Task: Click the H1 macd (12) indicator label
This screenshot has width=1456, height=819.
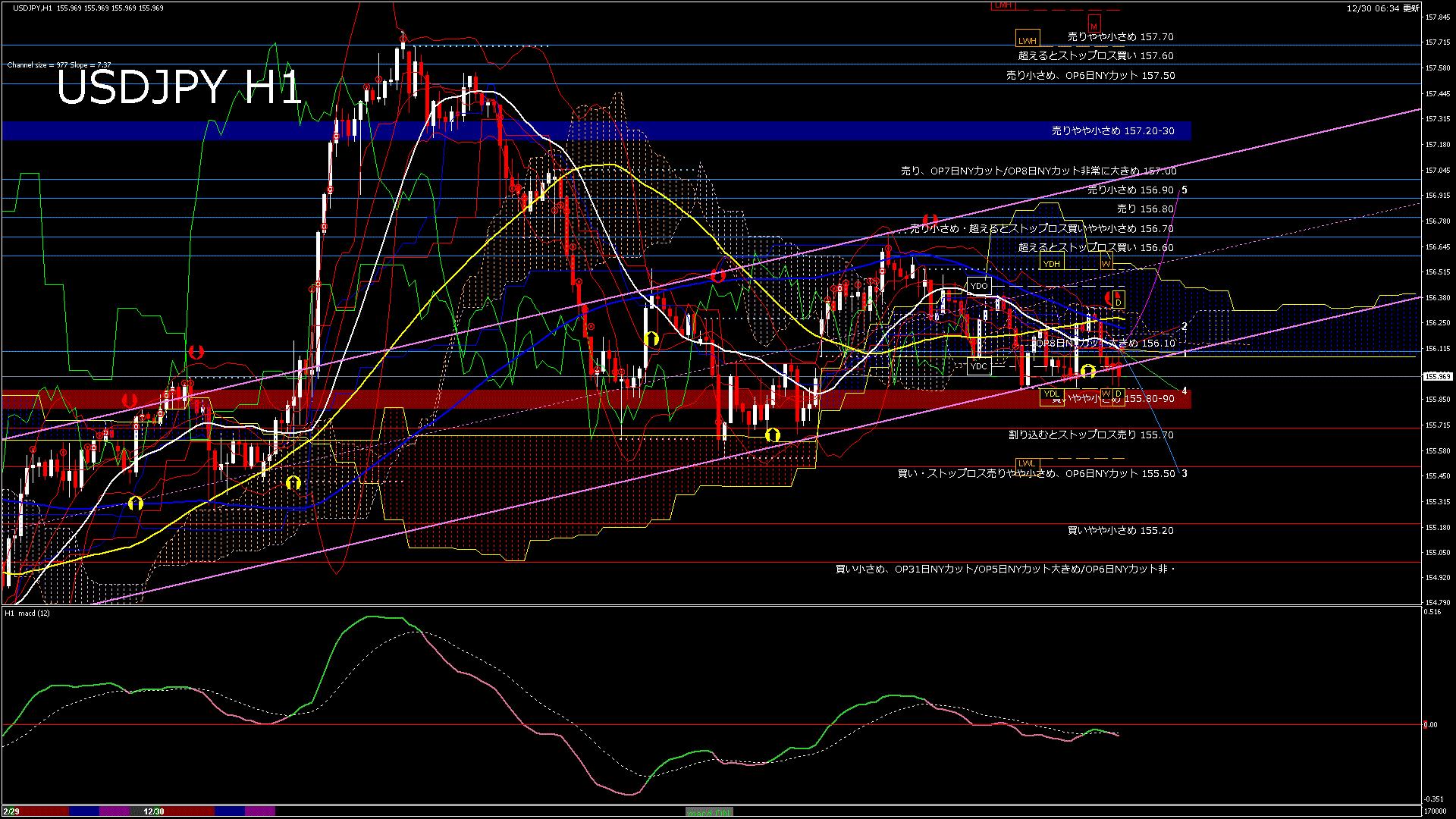Action: coord(27,613)
